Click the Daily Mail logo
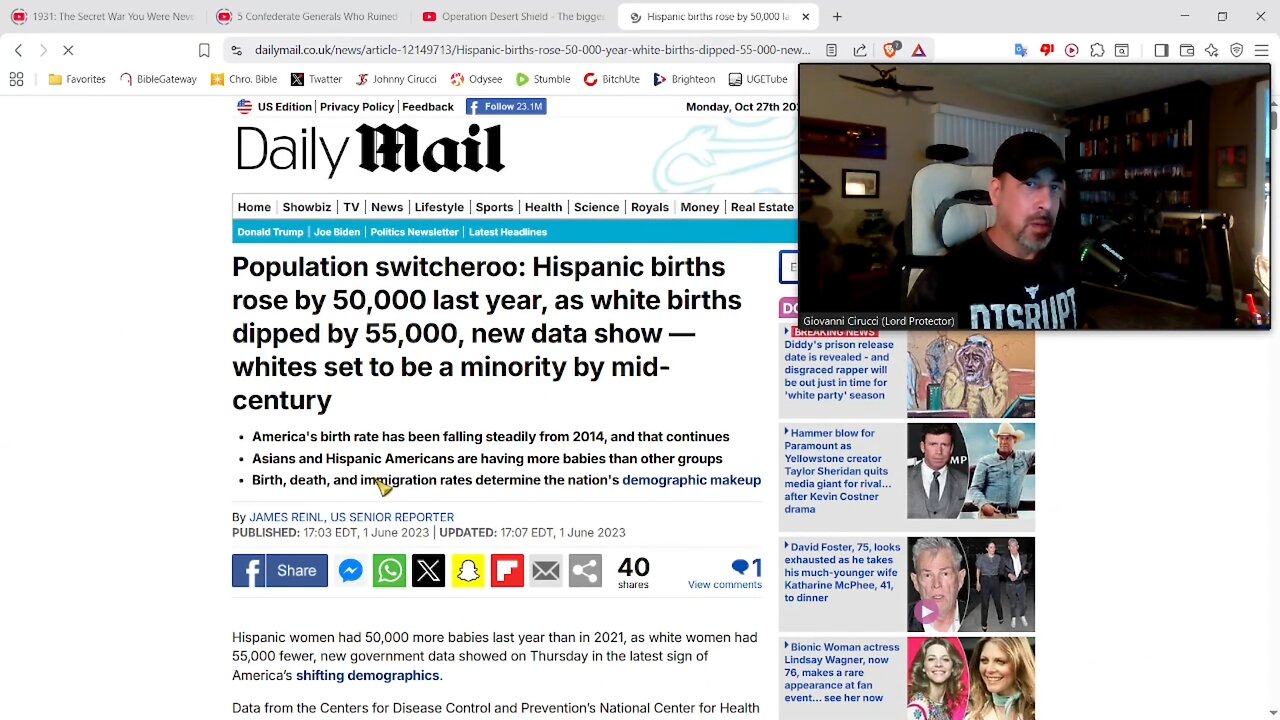The image size is (1280, 720). [x=370, y=150]
